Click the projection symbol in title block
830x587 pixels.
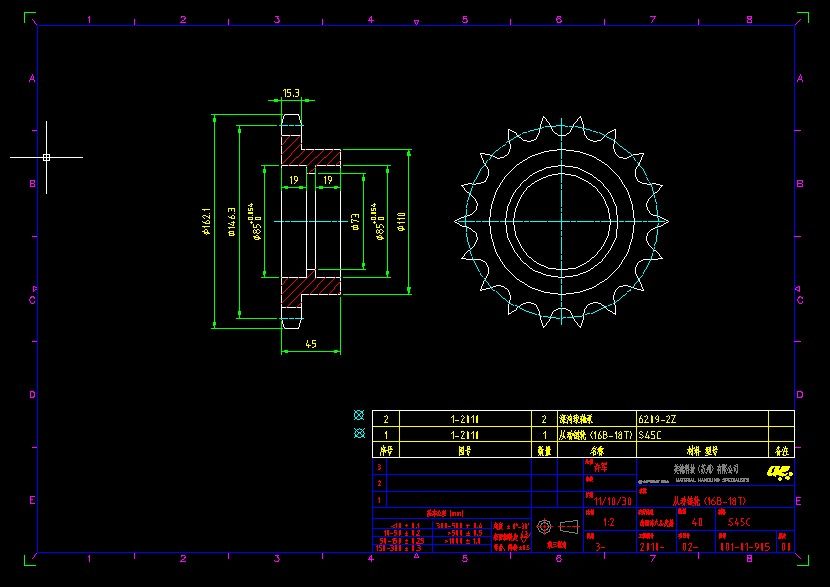point(557,527)
